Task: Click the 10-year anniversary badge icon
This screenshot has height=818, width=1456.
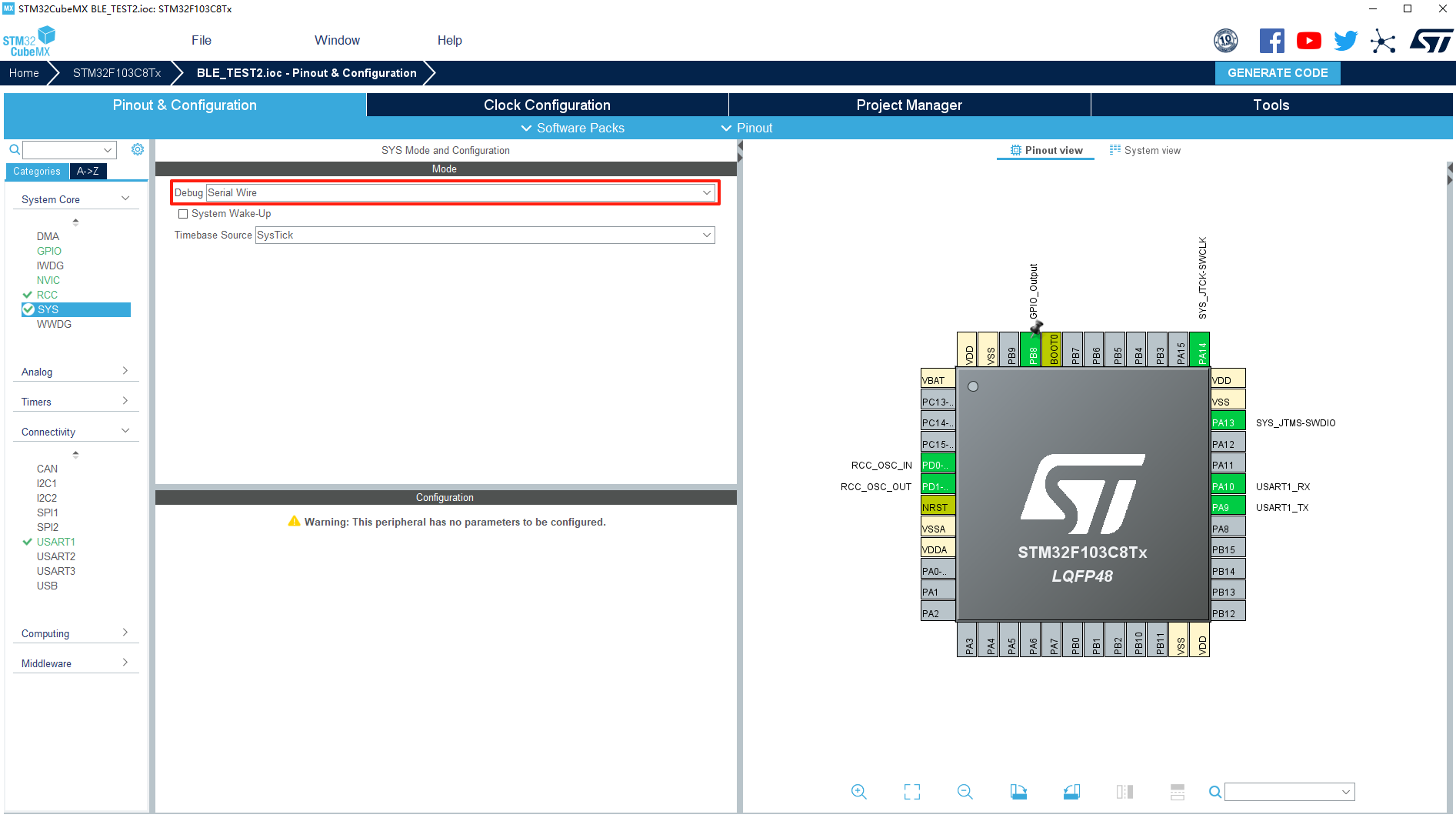Action: click(x=1225, y=40)
